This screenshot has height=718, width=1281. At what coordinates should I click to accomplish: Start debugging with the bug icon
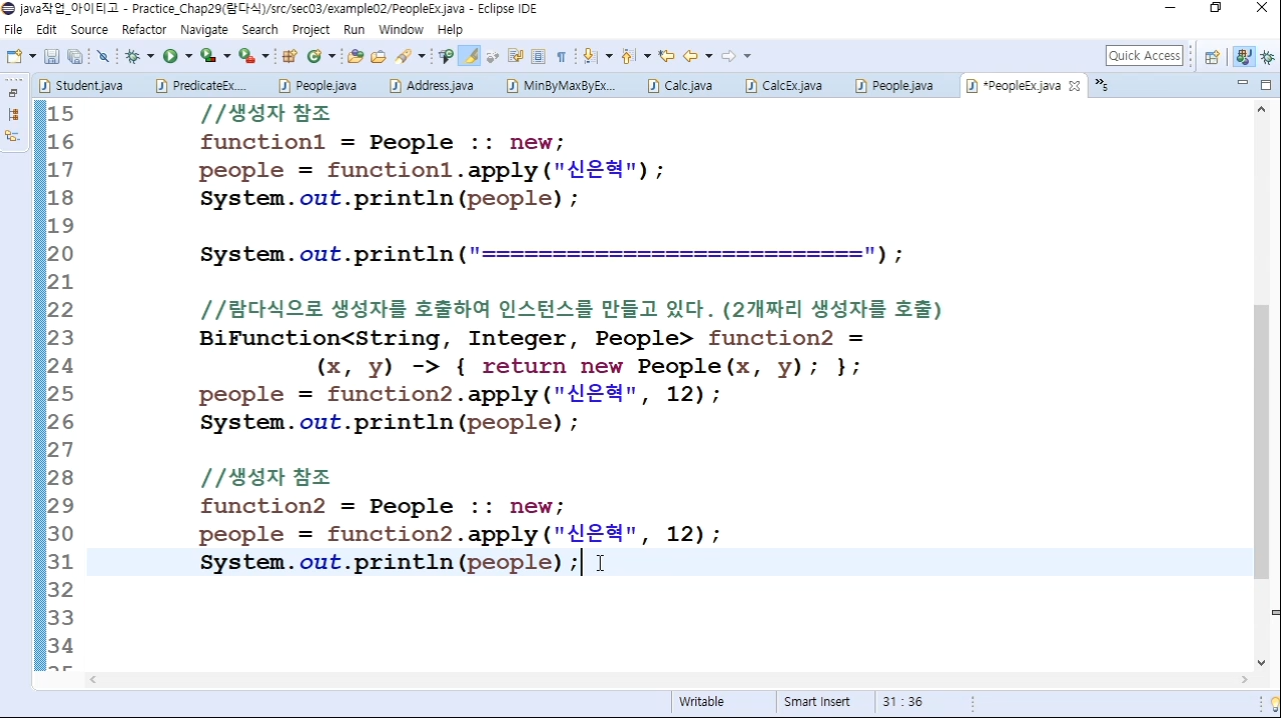[x=132, y=56]
